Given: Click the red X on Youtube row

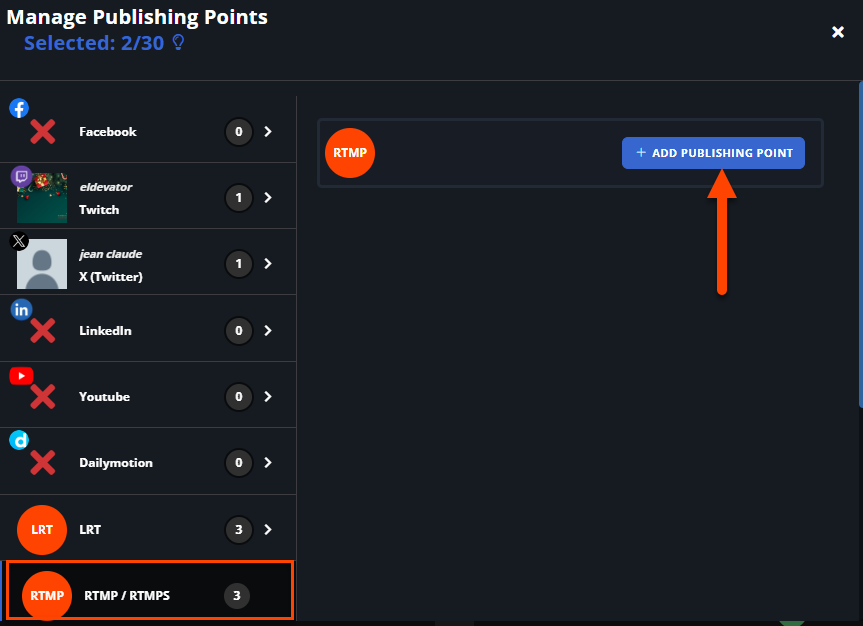Looking at the screenshot, I should point(42,396).
